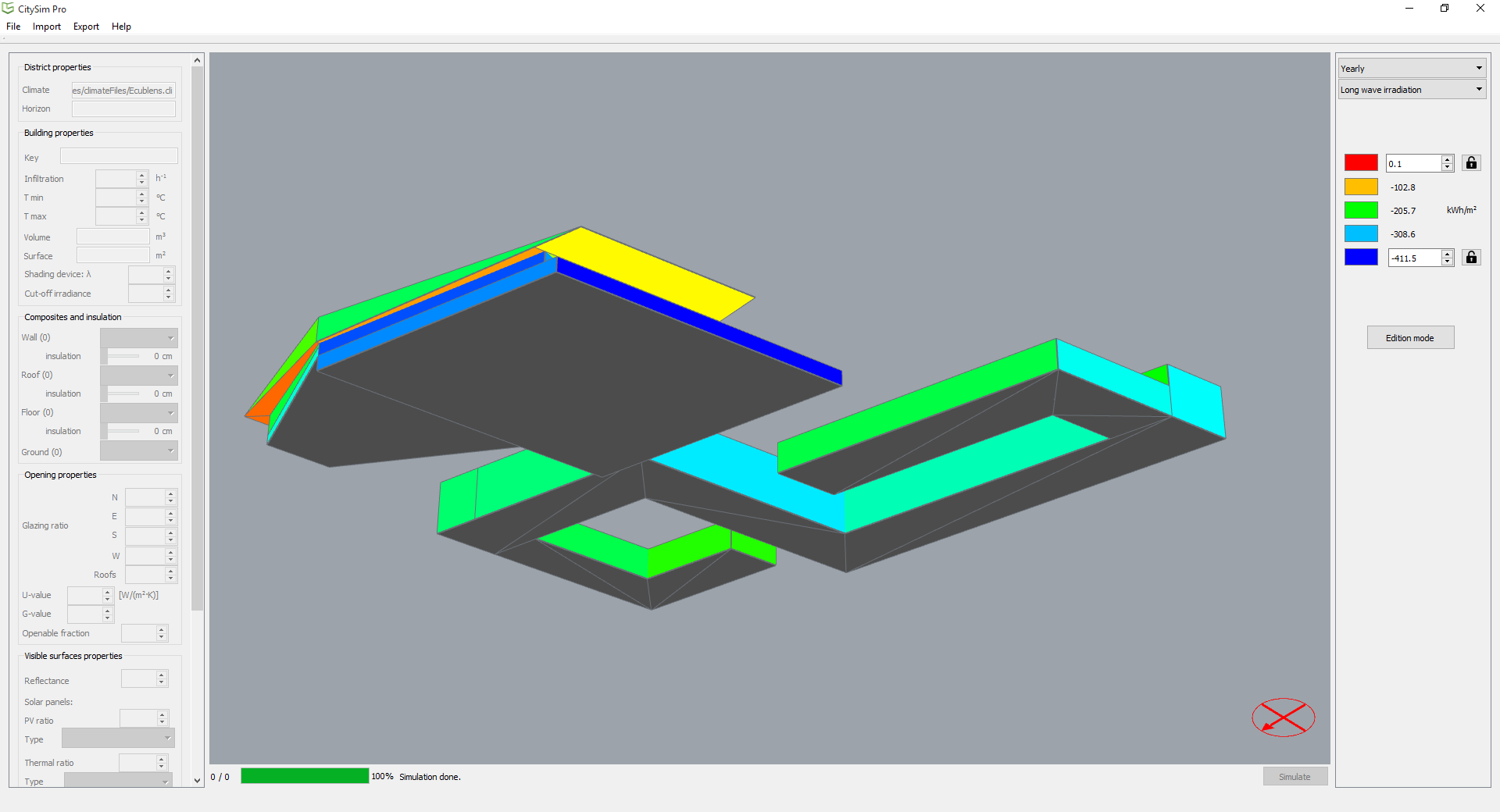
Task: Click the Simulate button
Action: pos(1295,777)
